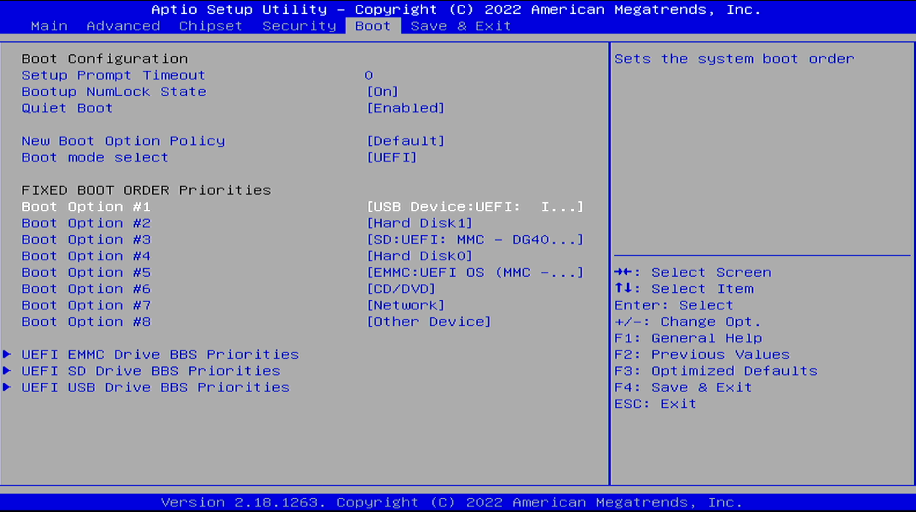Open Boot Option #7 [Network] value
Image resolution: width=916 pixels, height=512 pixels.
click(x=405, y=305)
